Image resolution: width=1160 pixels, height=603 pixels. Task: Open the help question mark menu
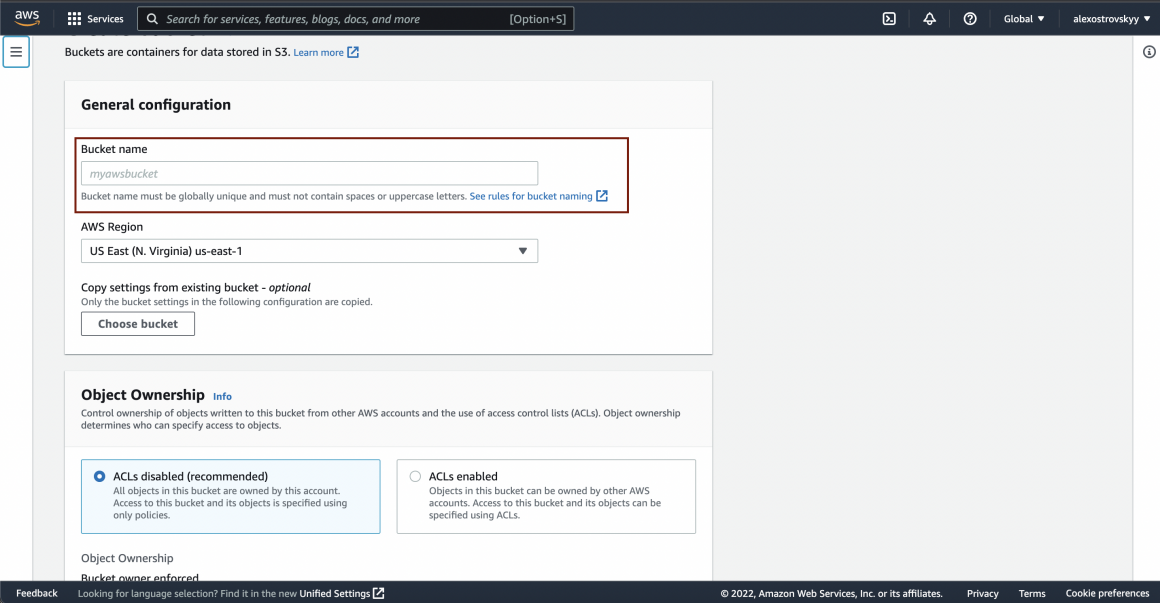tap(969, 19)
